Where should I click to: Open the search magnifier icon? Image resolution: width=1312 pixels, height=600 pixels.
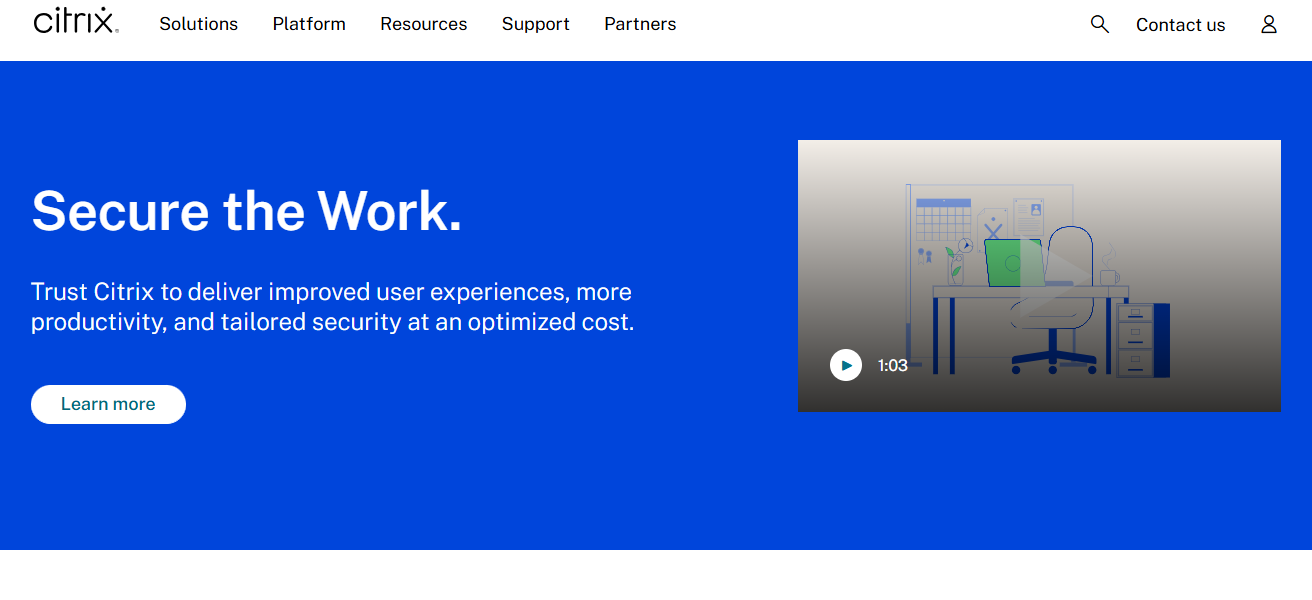coord(1100,24)
